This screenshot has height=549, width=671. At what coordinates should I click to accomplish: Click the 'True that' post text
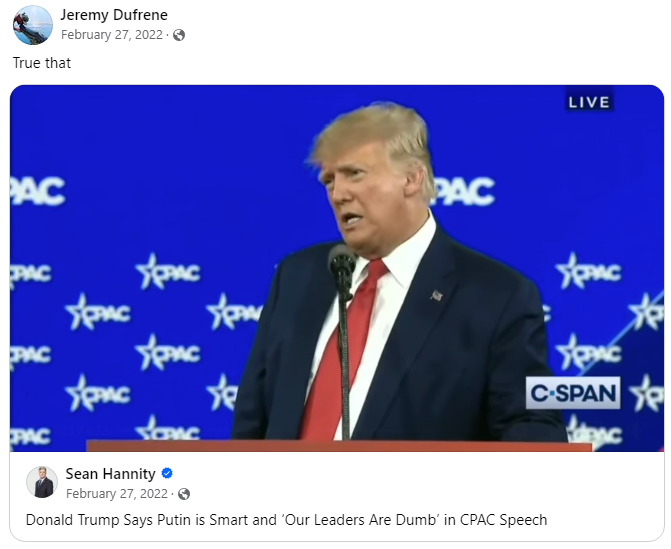(x=42, y=63)
